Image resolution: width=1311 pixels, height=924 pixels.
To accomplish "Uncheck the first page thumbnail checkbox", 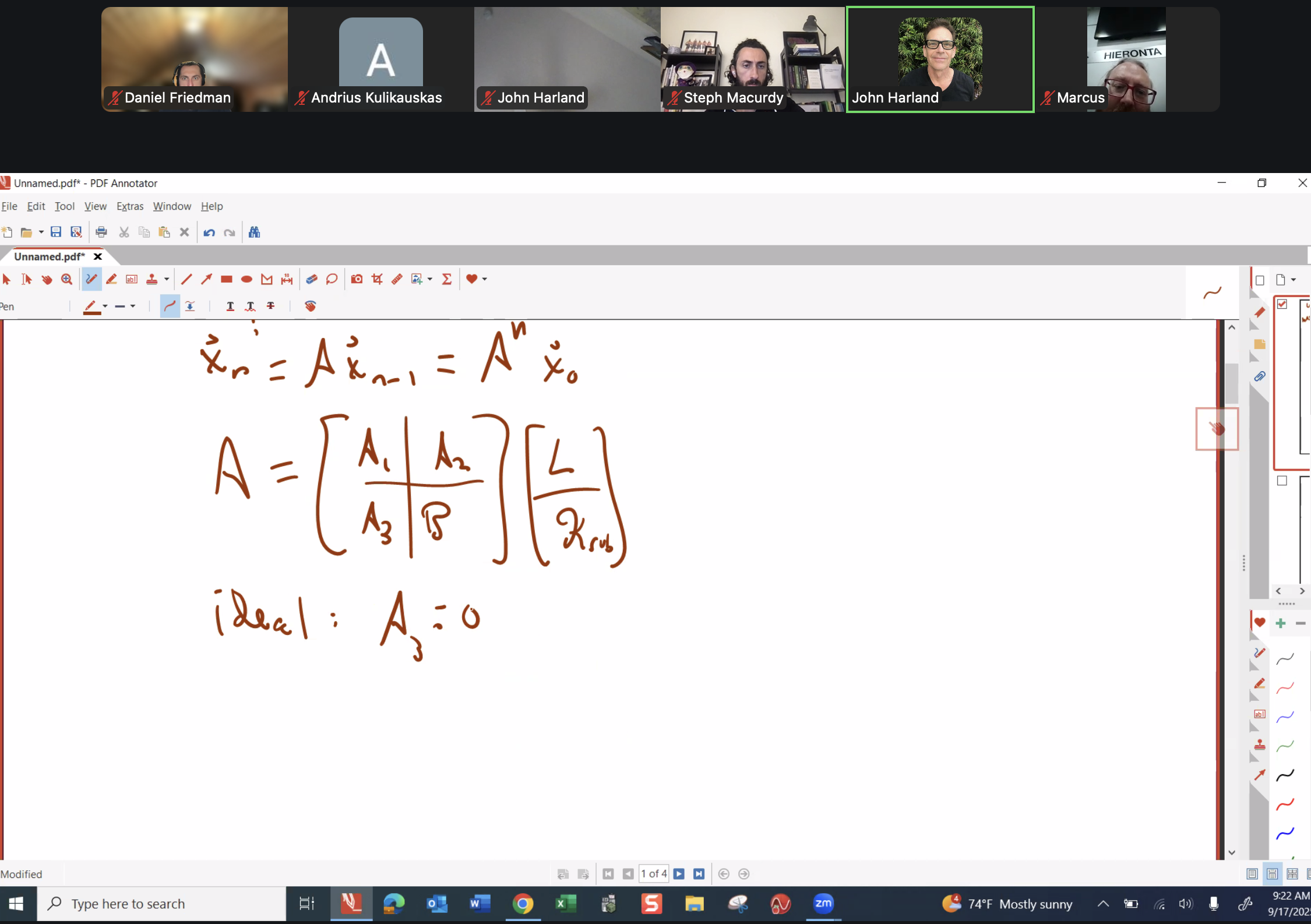I will 1282,304.
